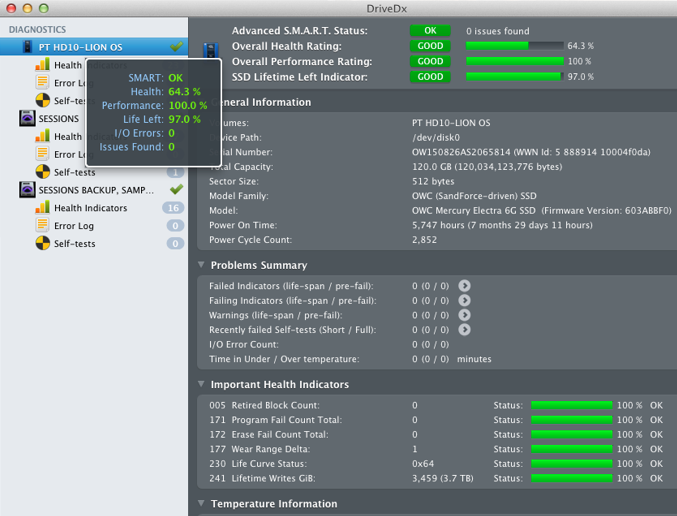Click checkmark beside SESSIONS BACKUP drive
Screen dimensions: 677x516
176,189
